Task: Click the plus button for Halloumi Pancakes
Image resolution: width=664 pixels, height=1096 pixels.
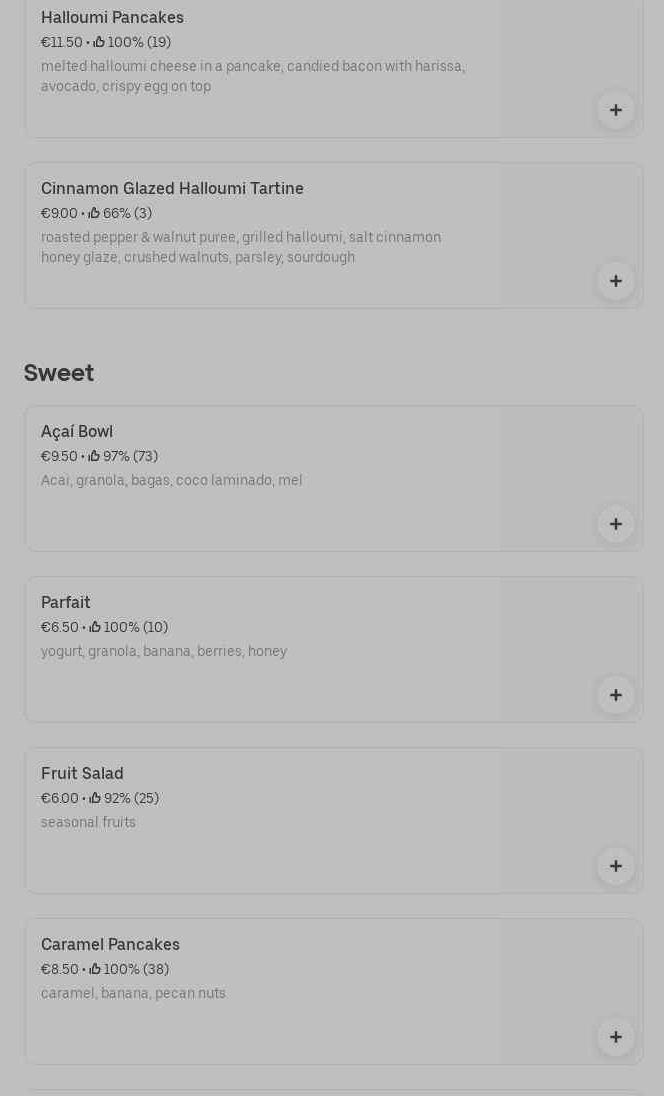Action: 616,110
